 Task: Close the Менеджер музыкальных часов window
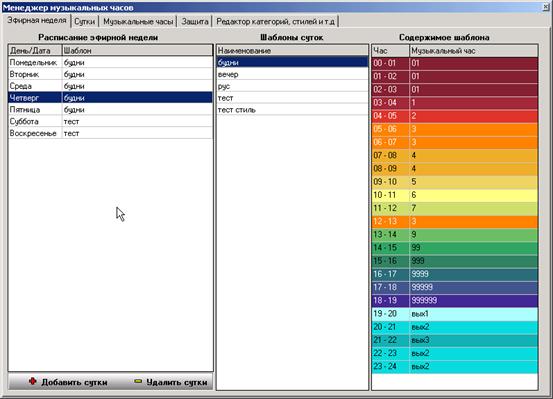click(x=546, y=7)
